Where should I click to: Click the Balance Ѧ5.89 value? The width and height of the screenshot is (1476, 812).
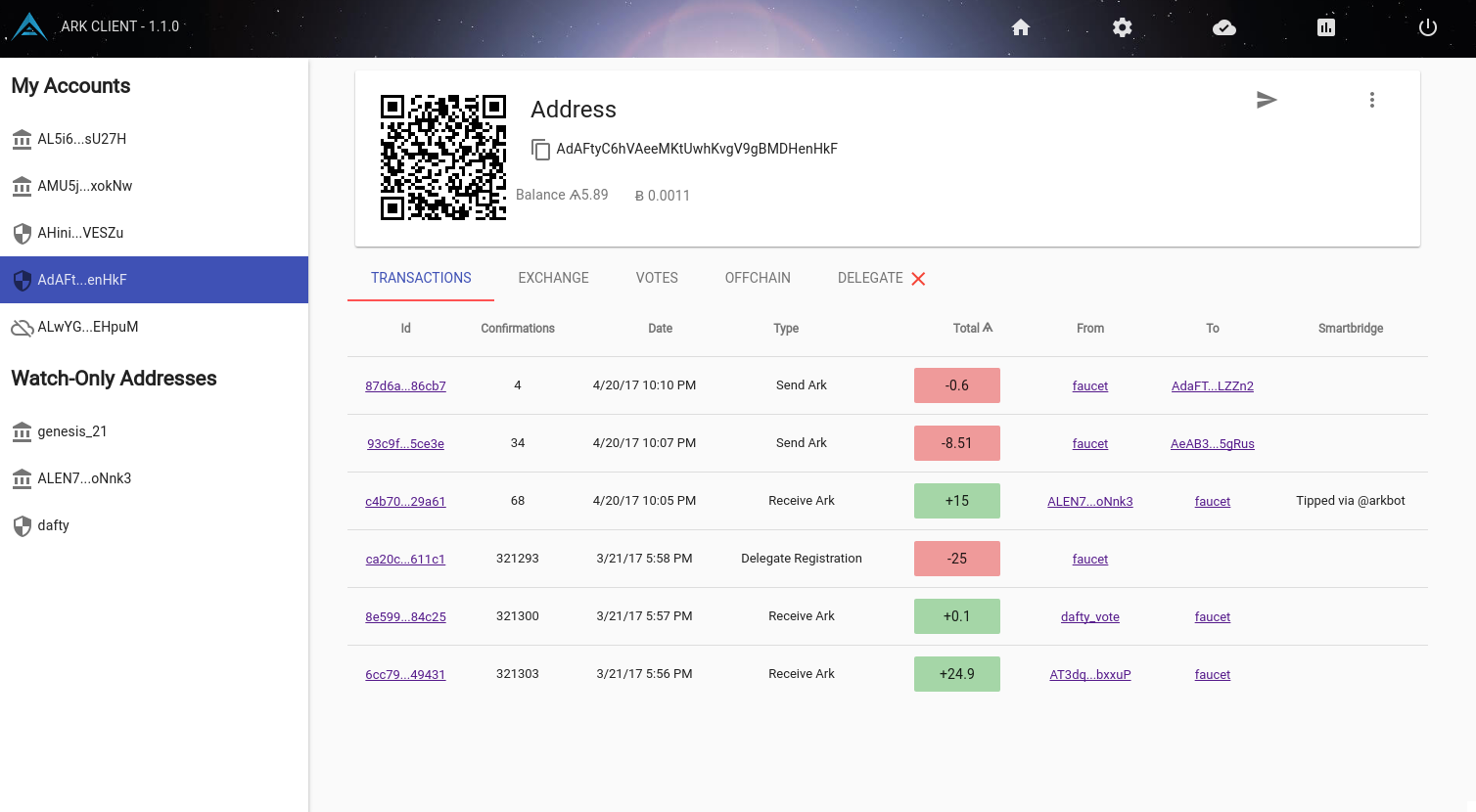[x=562, y=195]
